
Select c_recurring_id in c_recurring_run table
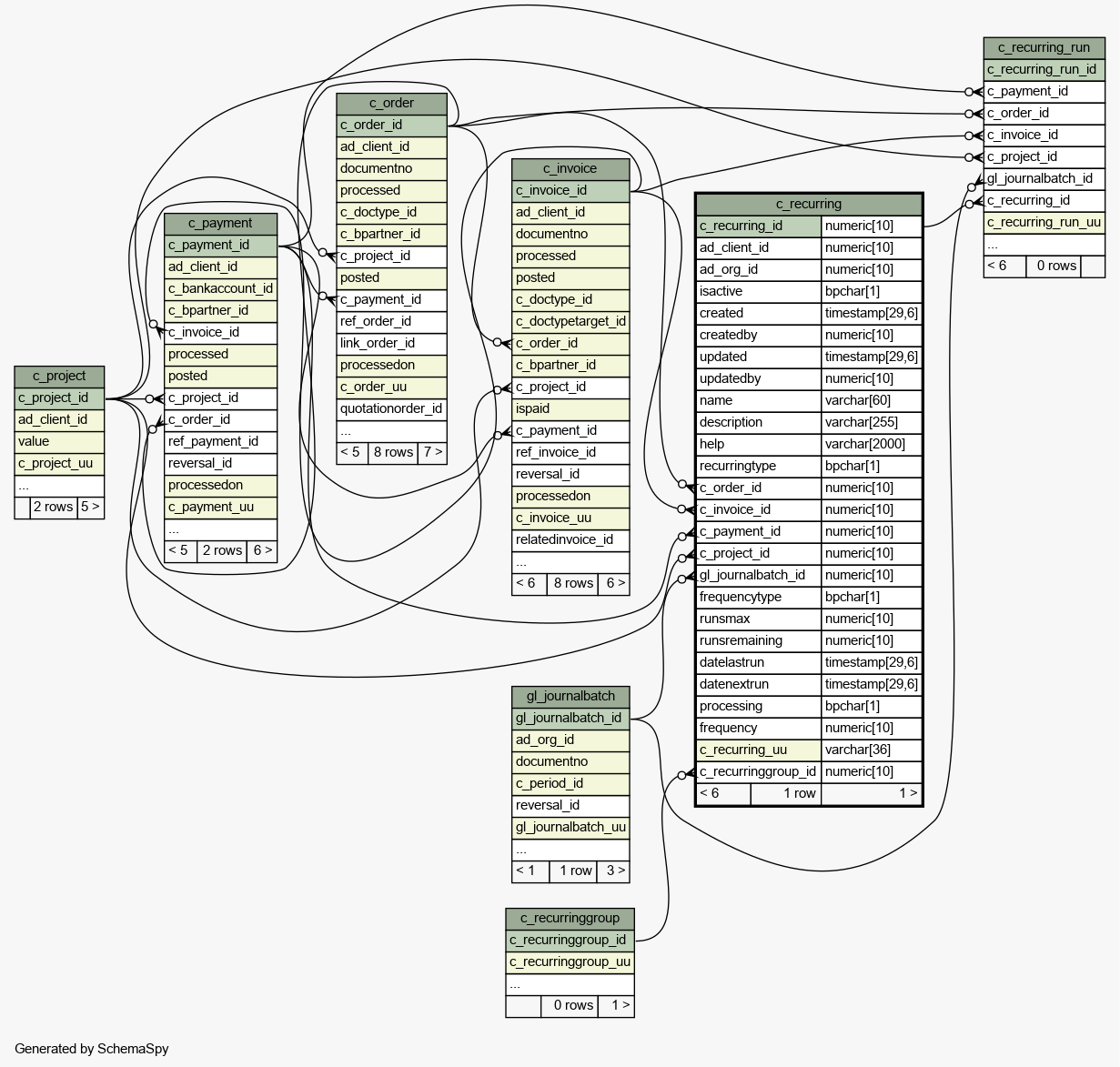click(1044, 201)
